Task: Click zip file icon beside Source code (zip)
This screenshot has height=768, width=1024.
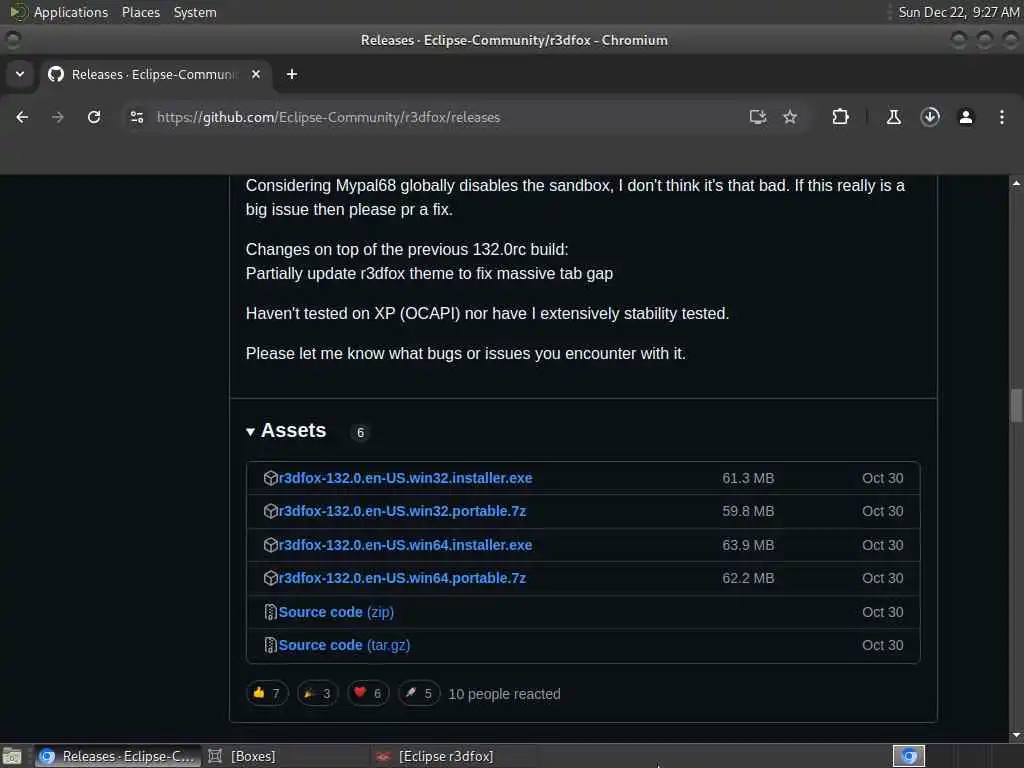Action: 270,613
